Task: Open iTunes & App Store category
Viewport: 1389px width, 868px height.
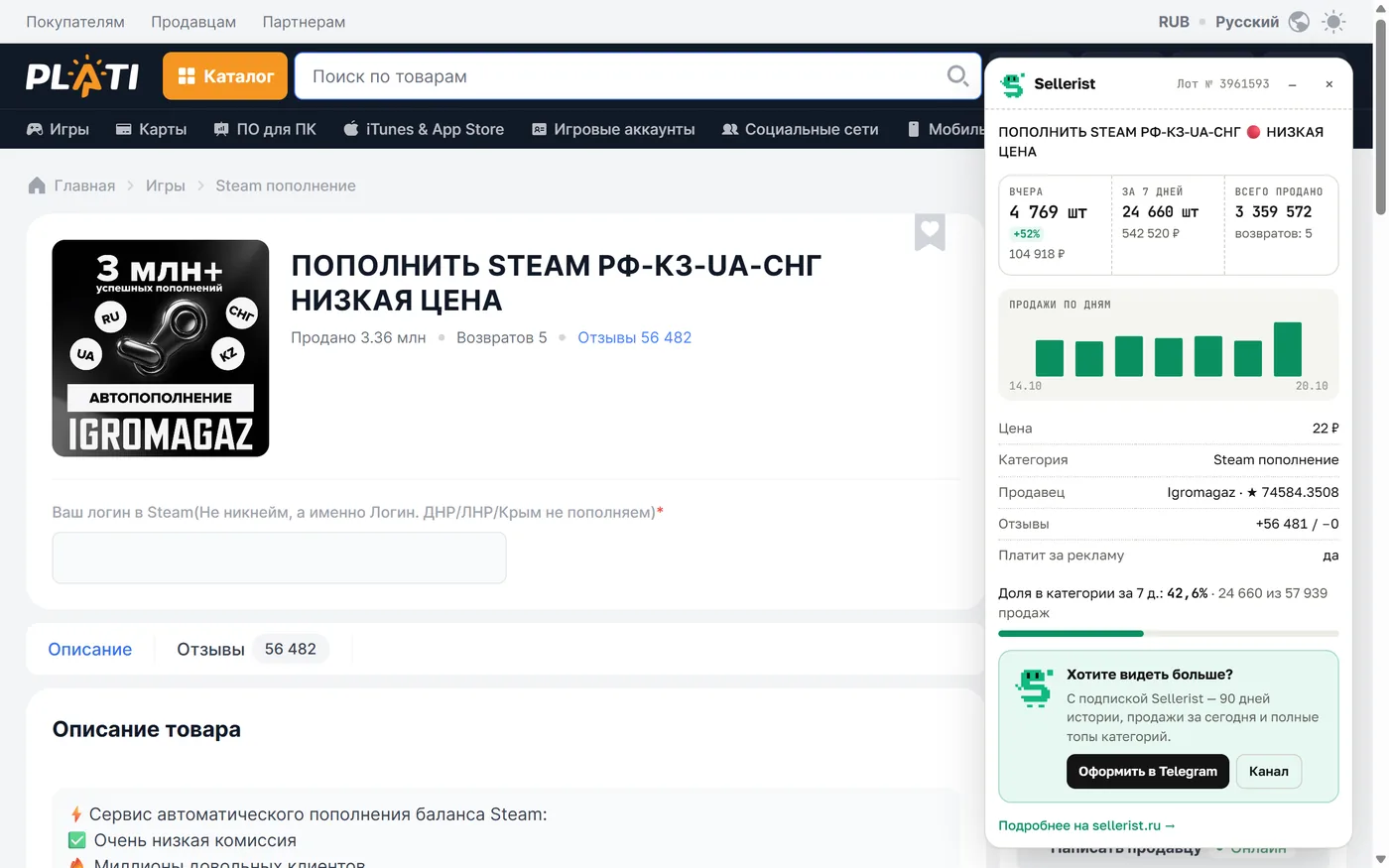Action: 424,129
